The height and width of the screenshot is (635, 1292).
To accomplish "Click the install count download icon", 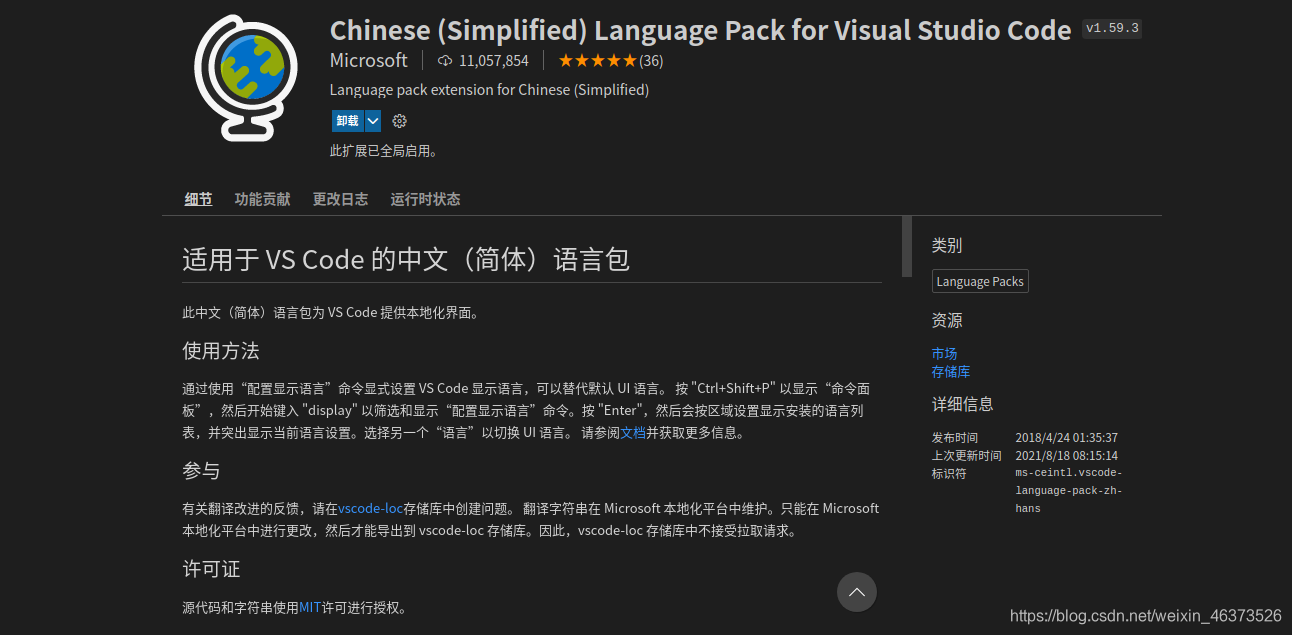I will 445,61.
